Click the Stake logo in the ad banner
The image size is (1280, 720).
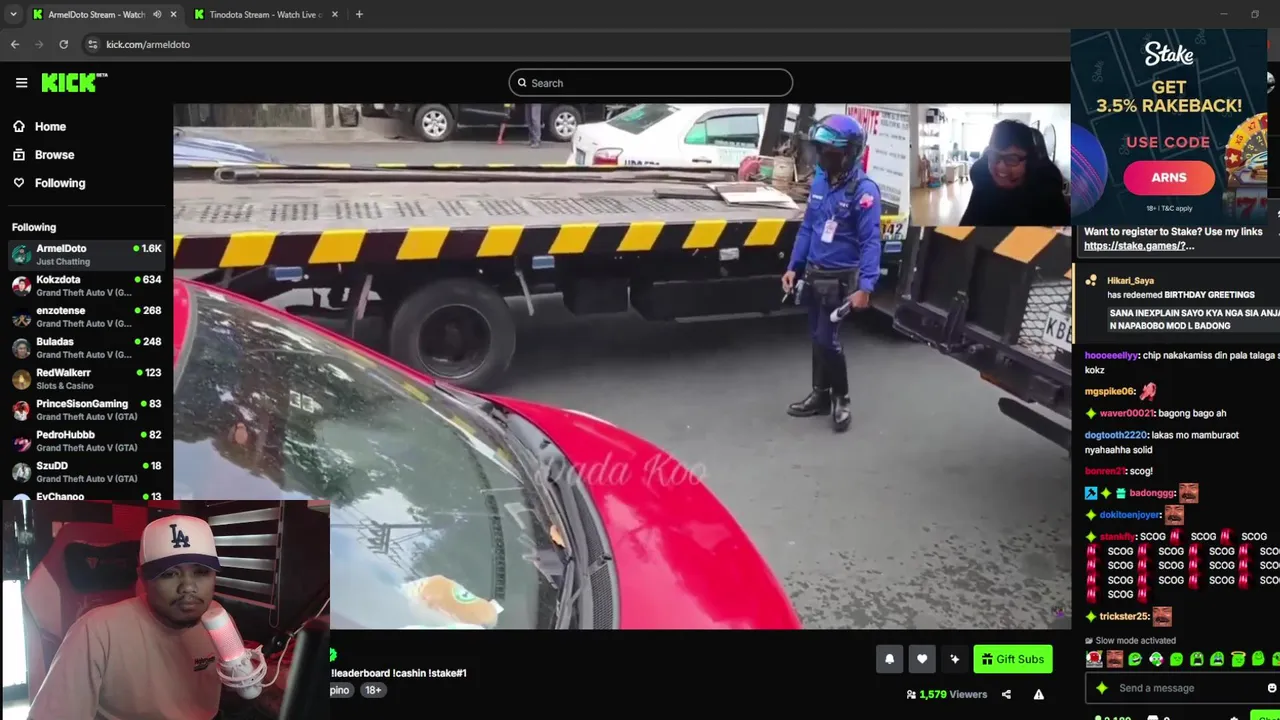coord(1168,54)
